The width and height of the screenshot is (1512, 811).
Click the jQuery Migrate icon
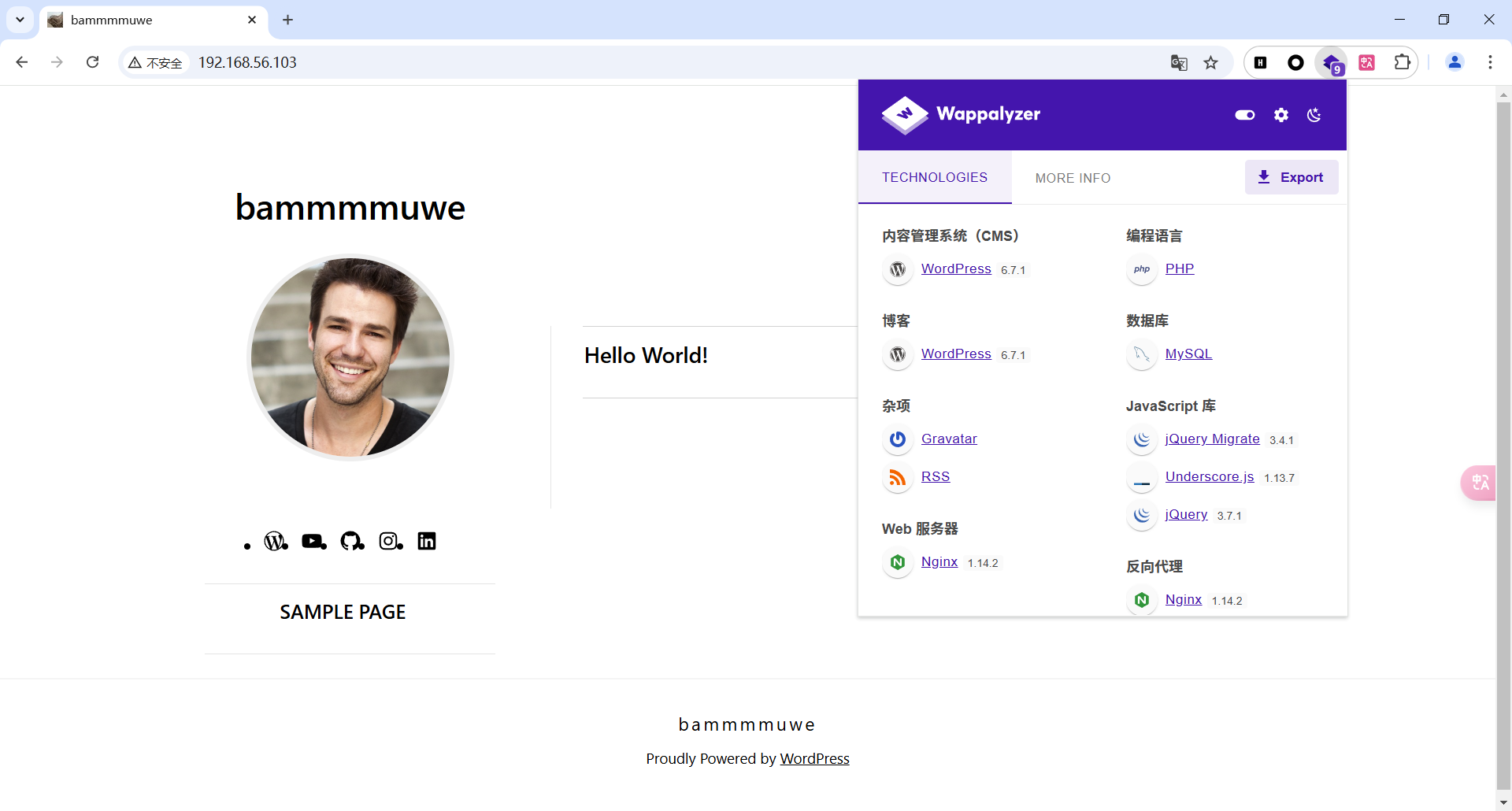click(x=1142, y=439)
